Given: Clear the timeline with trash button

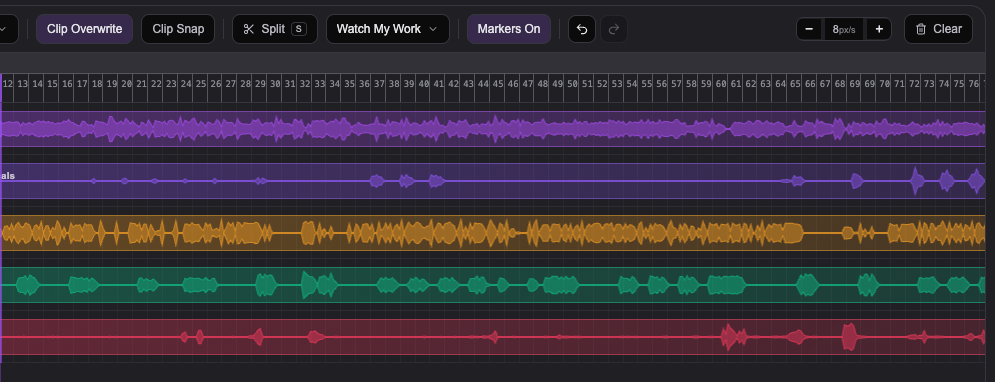Looking at the screenshot, I should [939, 29].
